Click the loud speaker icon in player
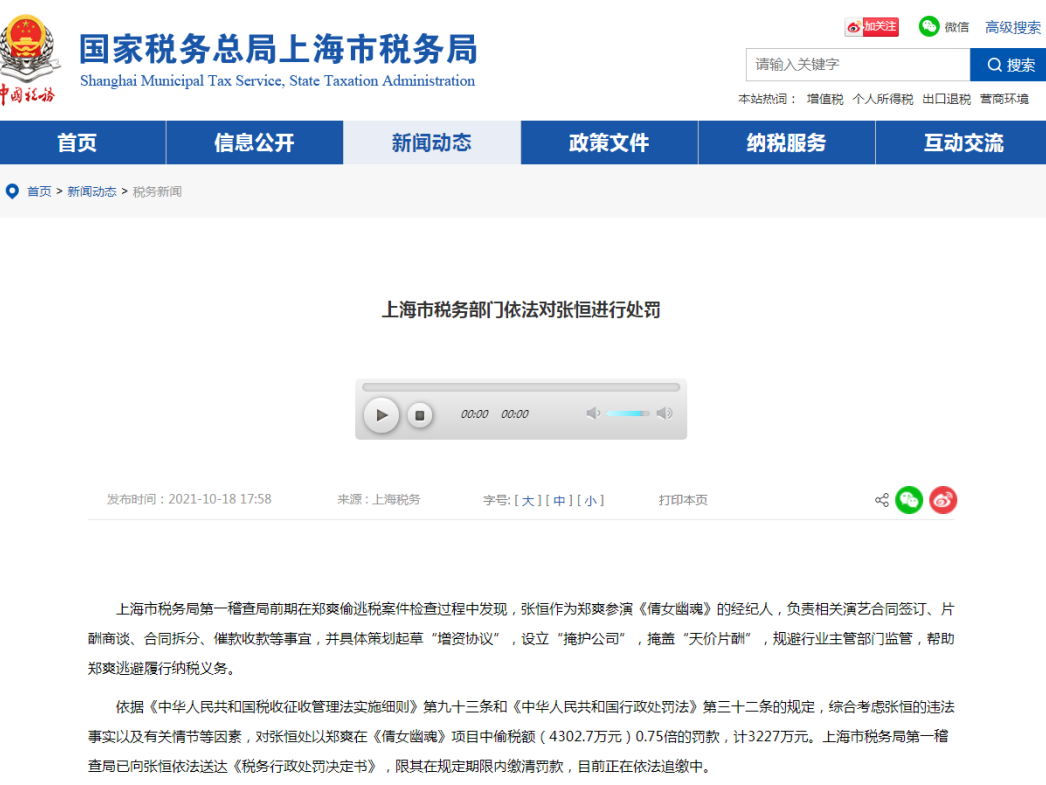Screen dimensions: 1046x785 (x=664, y=413)
